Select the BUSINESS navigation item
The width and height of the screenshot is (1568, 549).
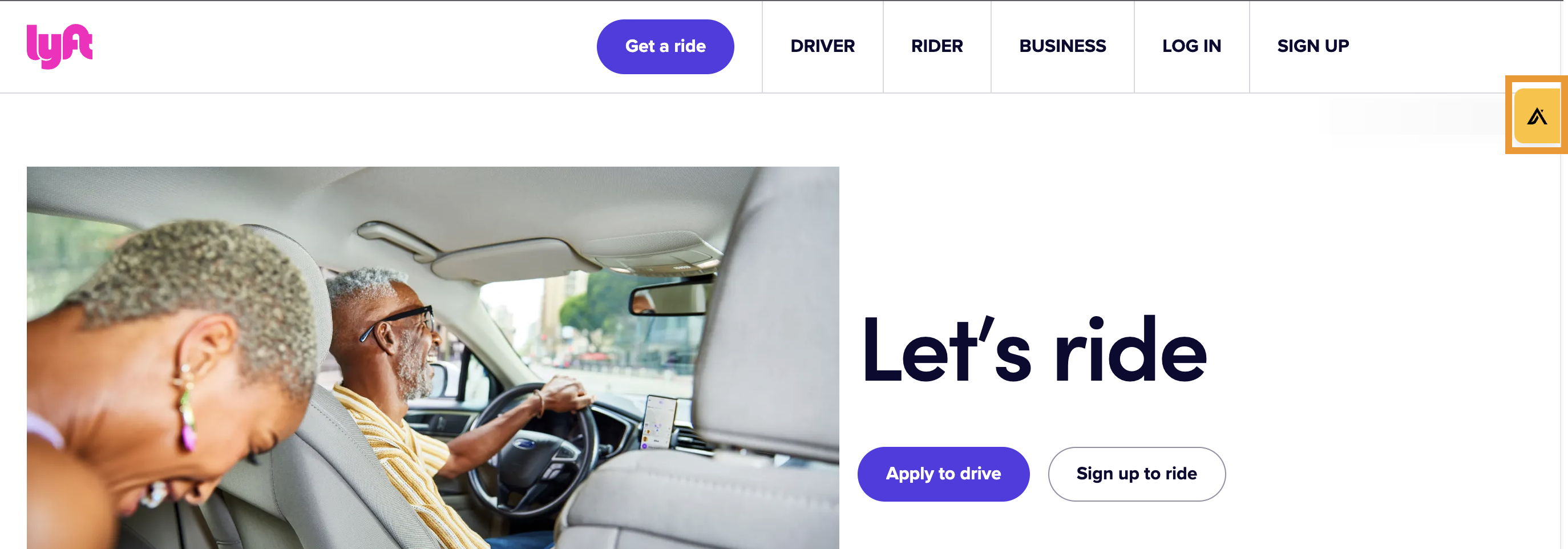pos(1062,46)
